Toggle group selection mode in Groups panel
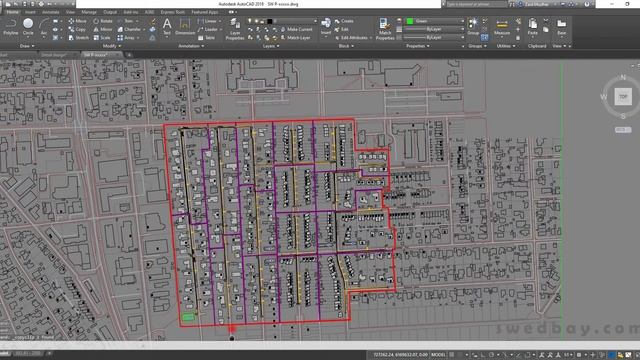This screenshot has height=360, width=640. (484, 38)
